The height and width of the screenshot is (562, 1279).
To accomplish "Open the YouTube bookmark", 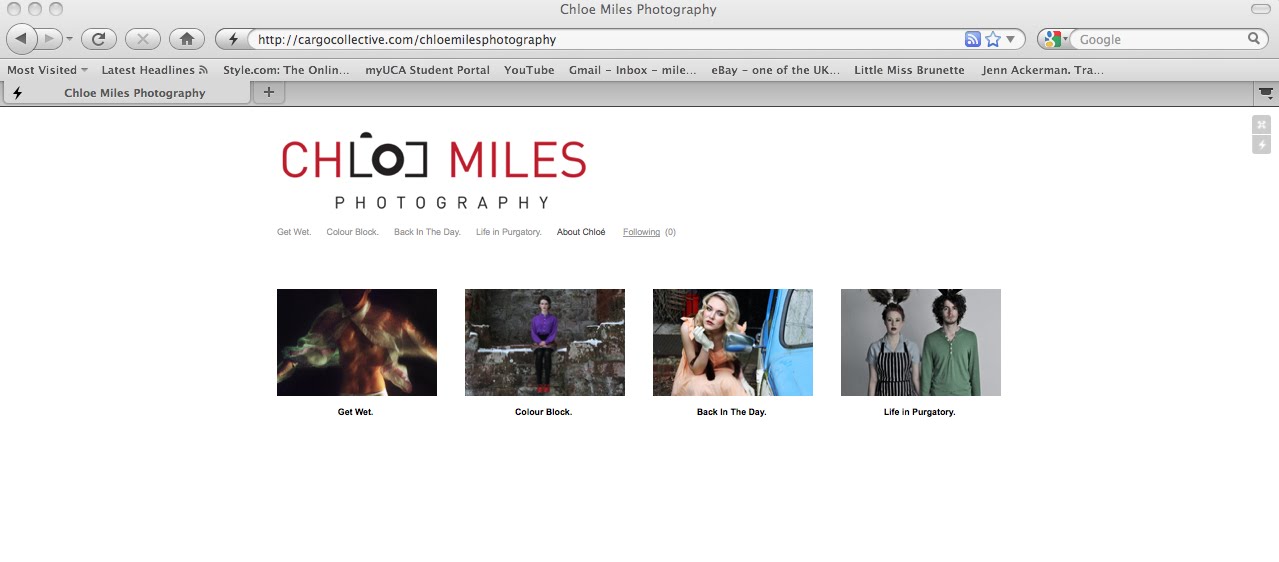I will pyautogui.click(x=529, y=70).
